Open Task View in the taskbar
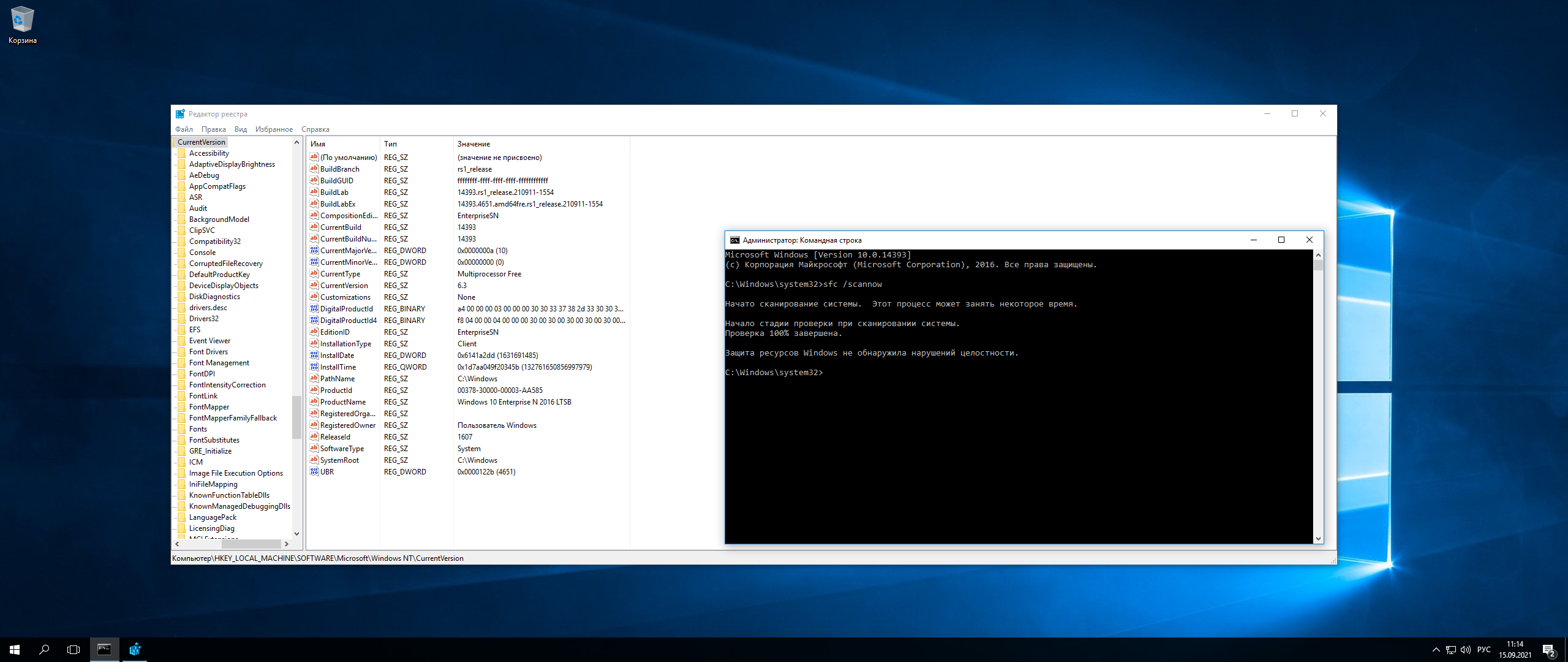Viewport: 1568px width, 662px height. 73,650
